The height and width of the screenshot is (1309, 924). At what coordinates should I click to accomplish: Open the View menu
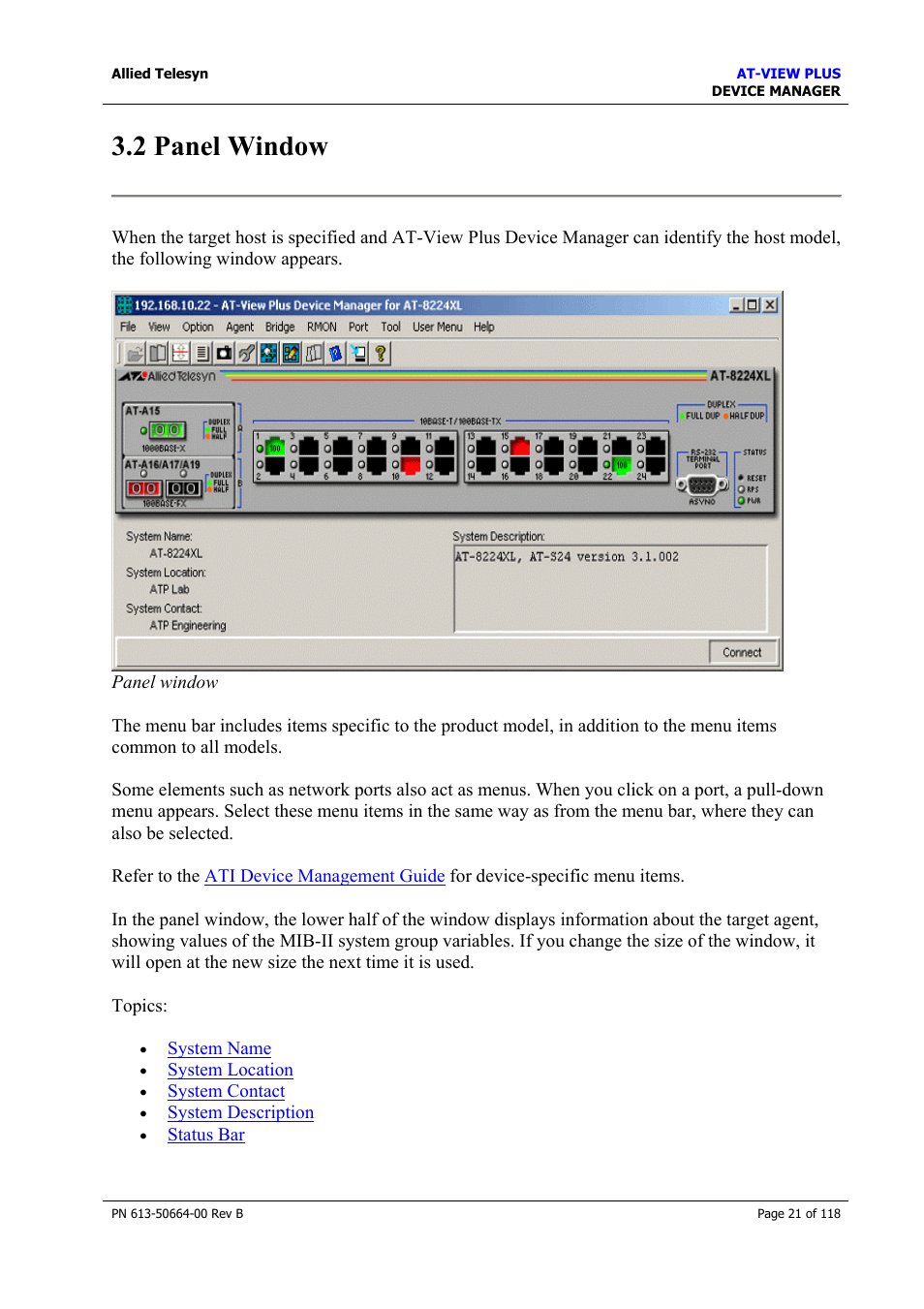point(159,327)
